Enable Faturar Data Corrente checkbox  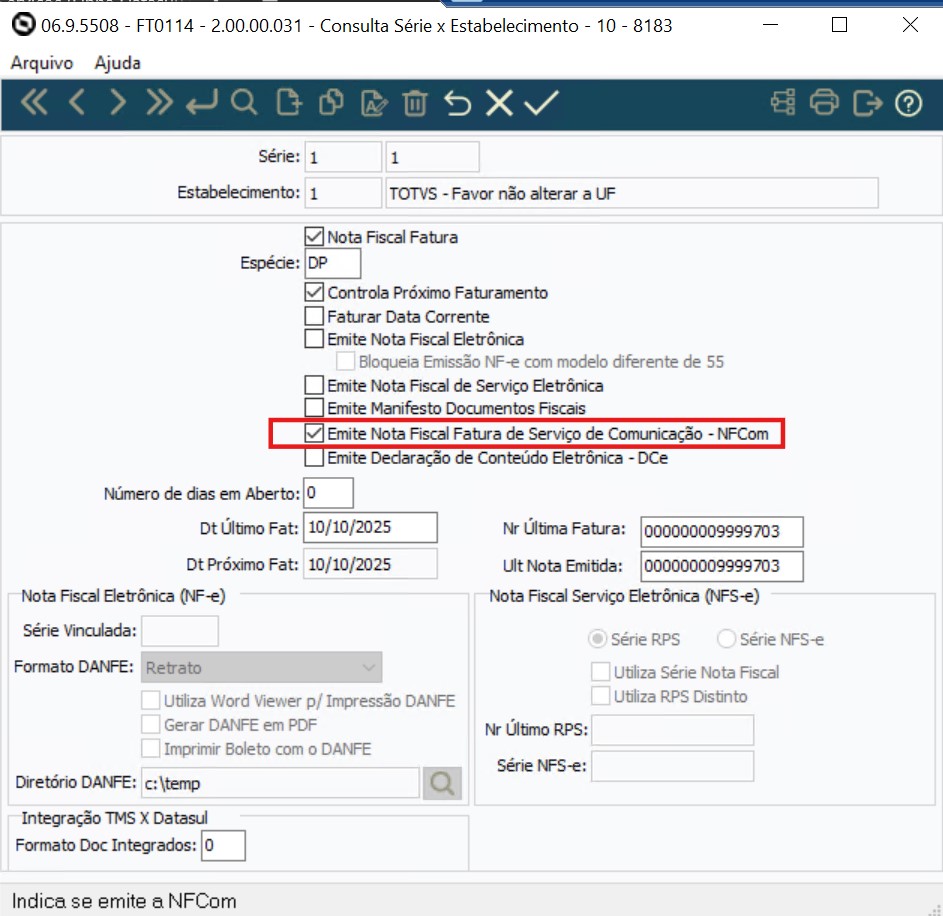point(314,316)
